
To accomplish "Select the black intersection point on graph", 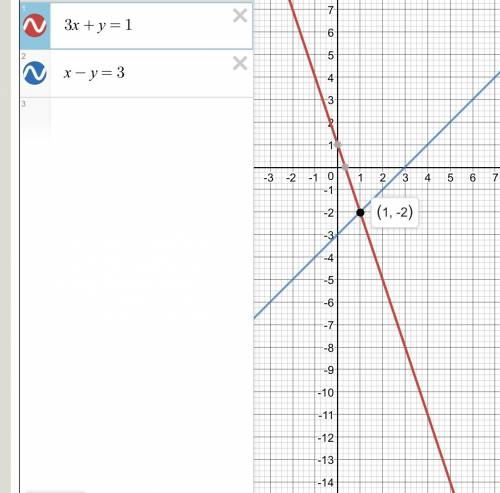I will click(x=360, y=212).
